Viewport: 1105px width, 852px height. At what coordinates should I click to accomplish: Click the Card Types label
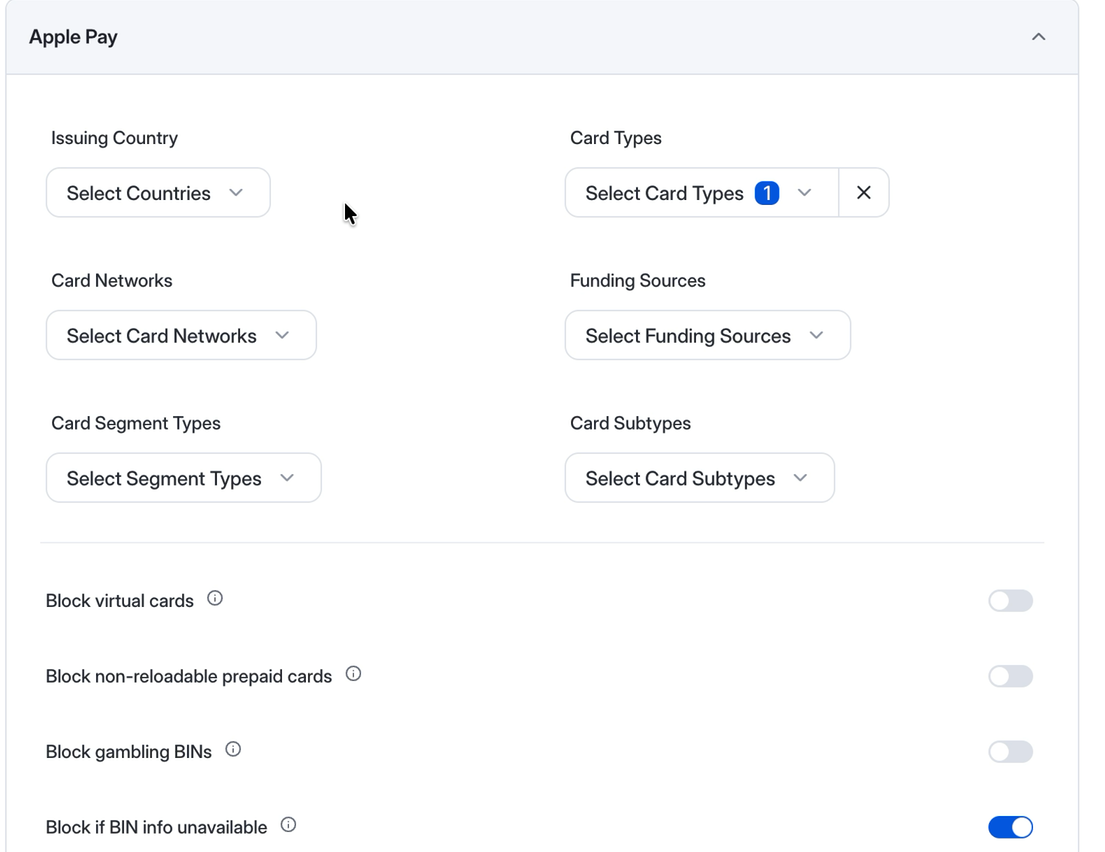point(616,138)
